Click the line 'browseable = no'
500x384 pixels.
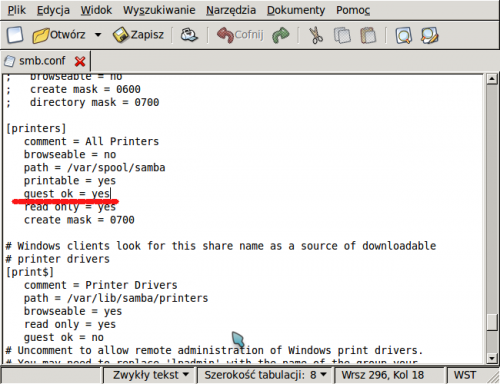[70, 154]
